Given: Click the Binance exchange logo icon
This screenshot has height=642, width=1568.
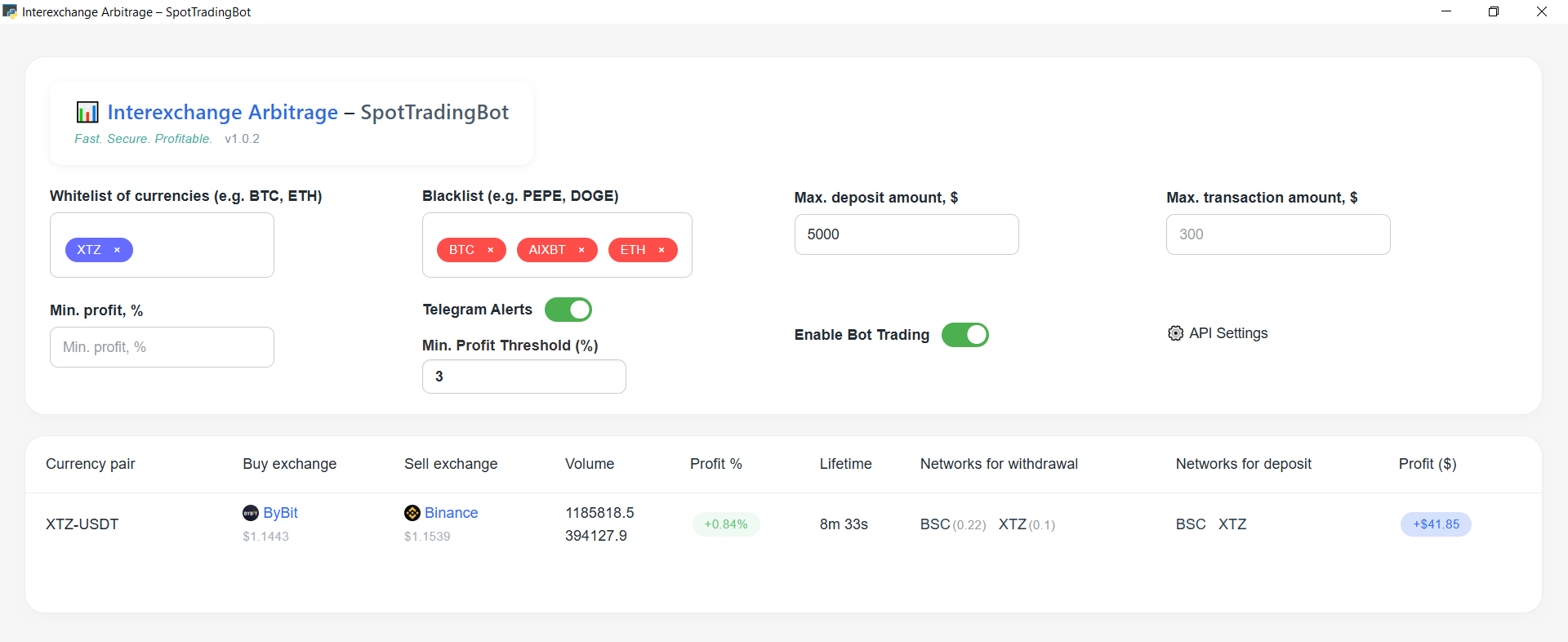Looking at the screenshot, I should (x=412, y=513).
